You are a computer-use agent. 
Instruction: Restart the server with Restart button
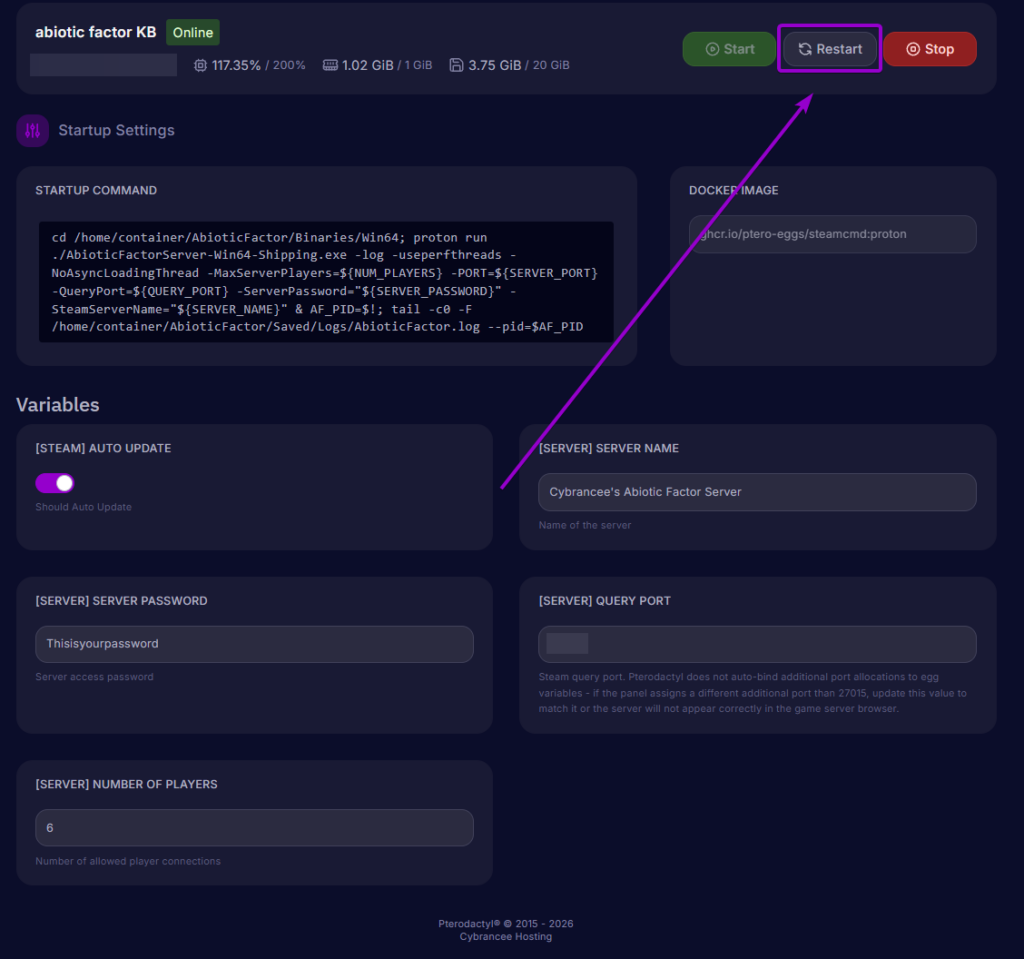coord(829,49)
